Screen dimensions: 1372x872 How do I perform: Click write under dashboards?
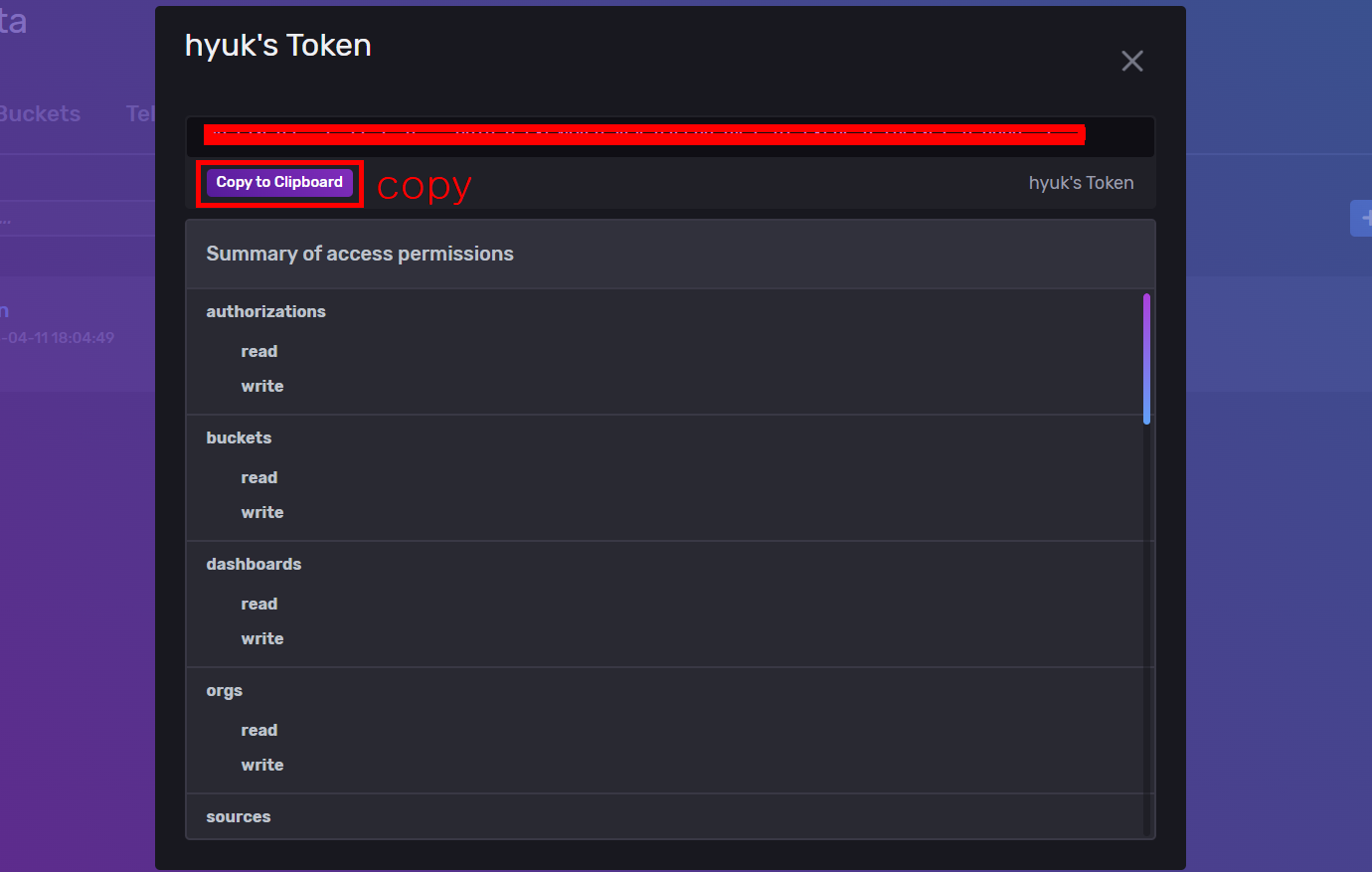261,638
